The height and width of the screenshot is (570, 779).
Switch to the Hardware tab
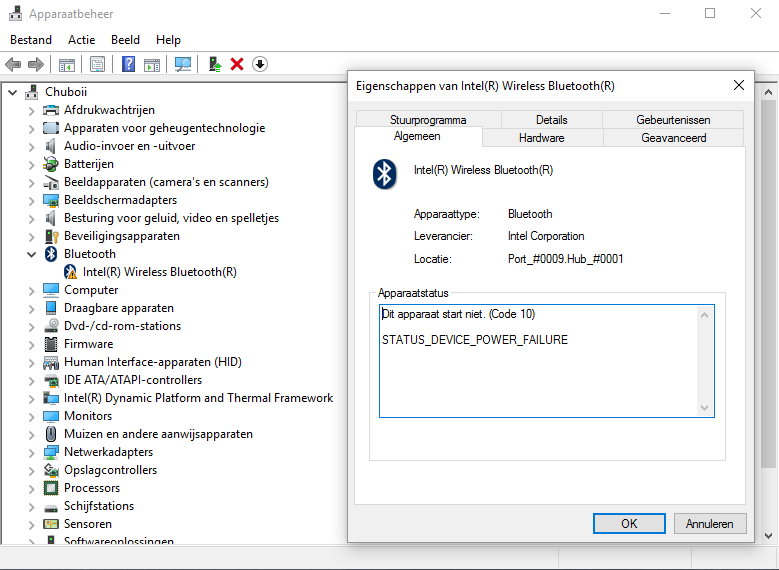[x=542, y=138]
